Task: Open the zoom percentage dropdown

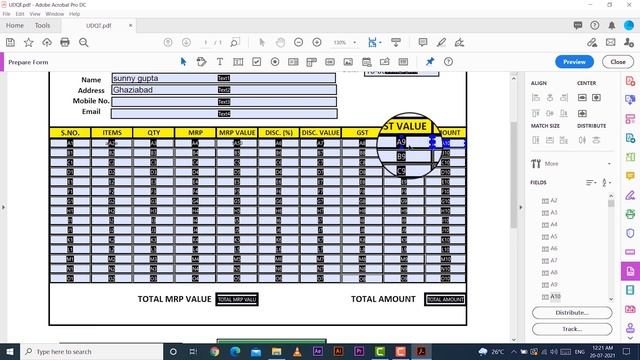Action: (354, 42)
